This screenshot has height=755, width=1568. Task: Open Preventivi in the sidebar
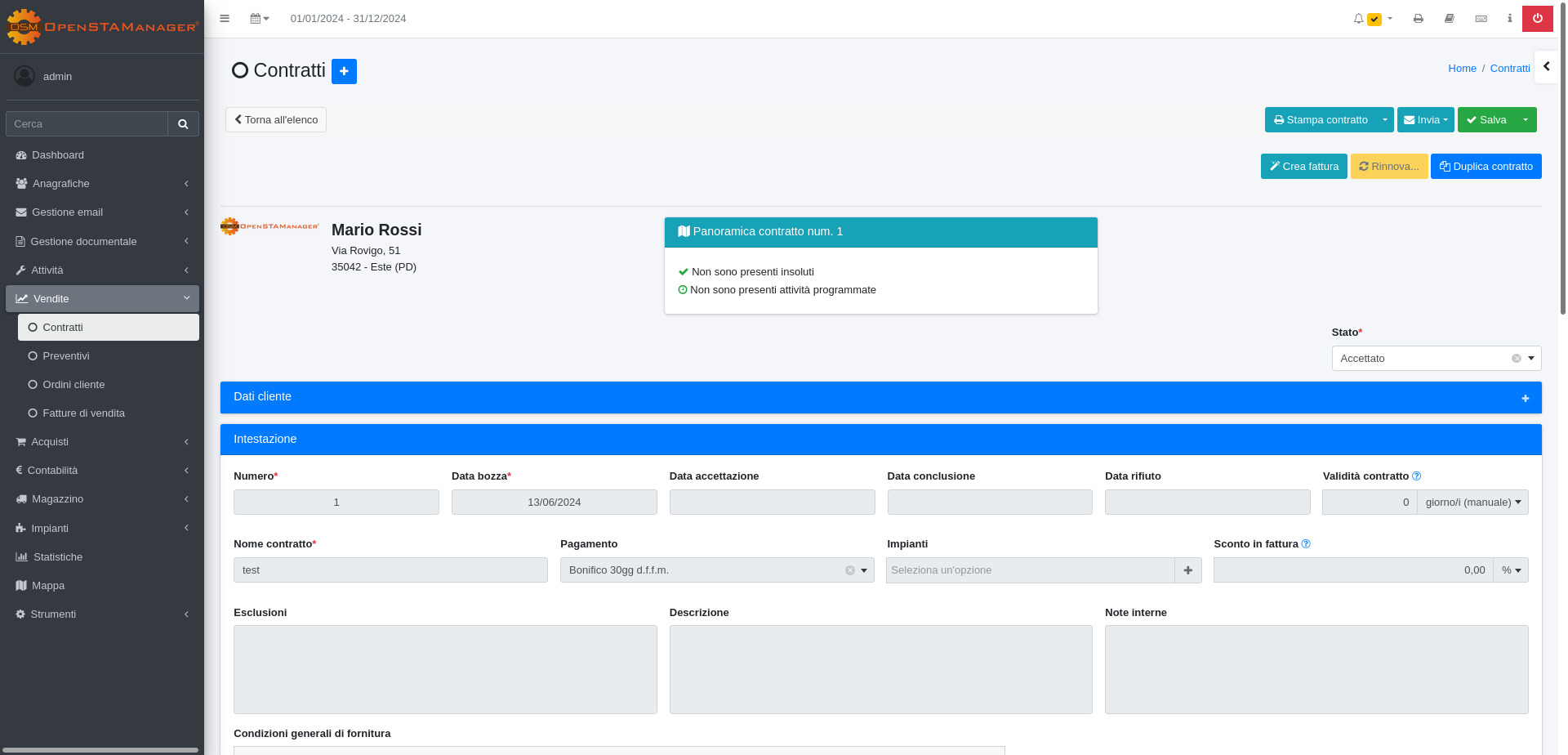tap(66, 356)
